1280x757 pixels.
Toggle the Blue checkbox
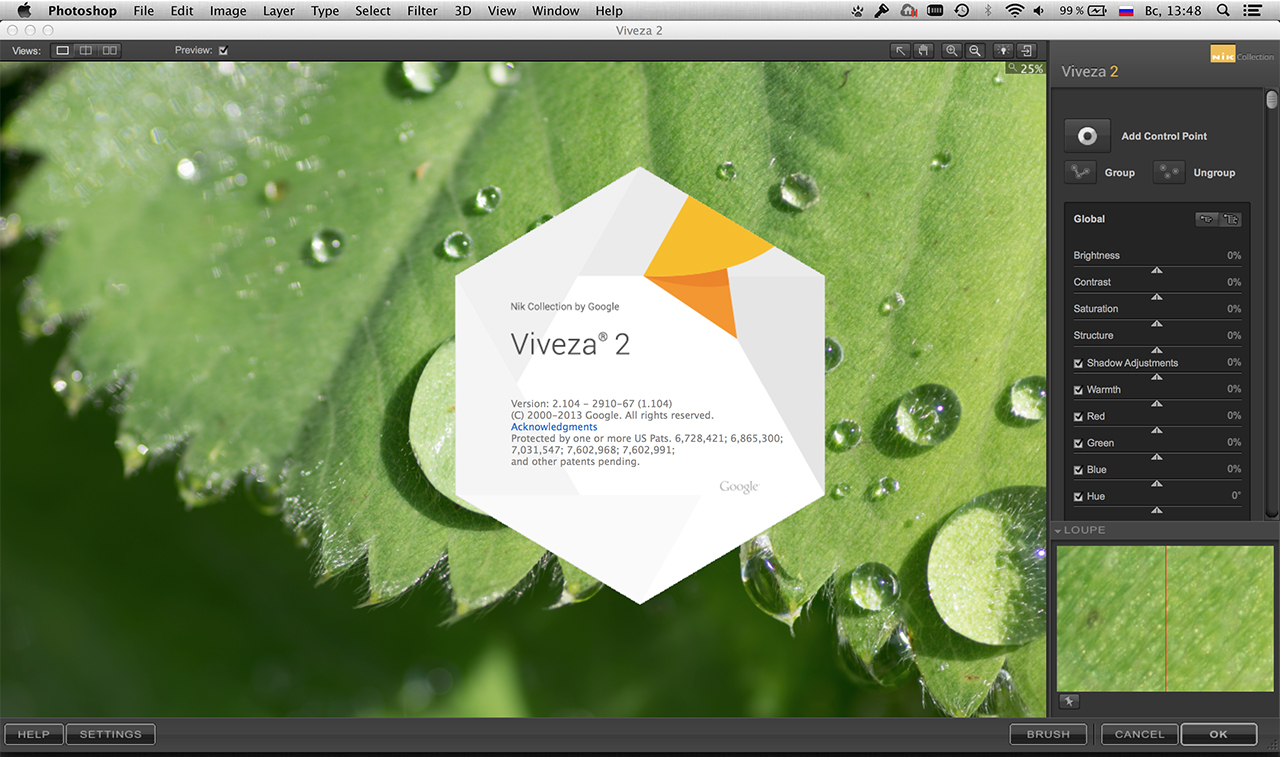[1078, 470]
